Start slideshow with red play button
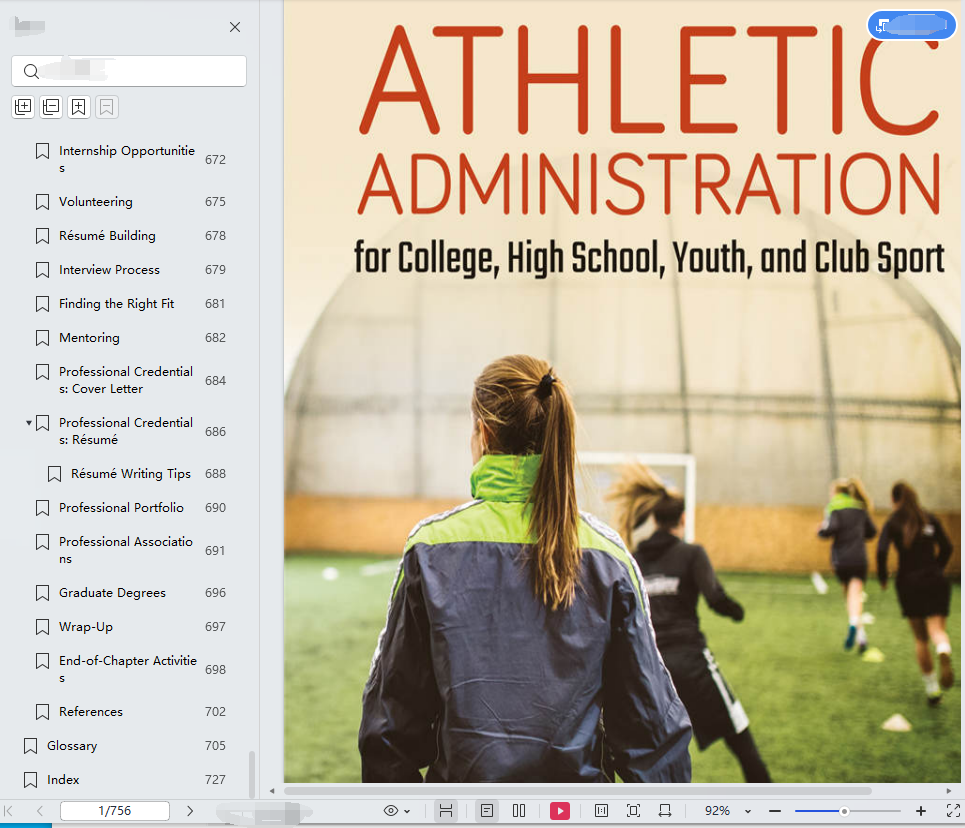965x828 pixels. coord(559,811)
